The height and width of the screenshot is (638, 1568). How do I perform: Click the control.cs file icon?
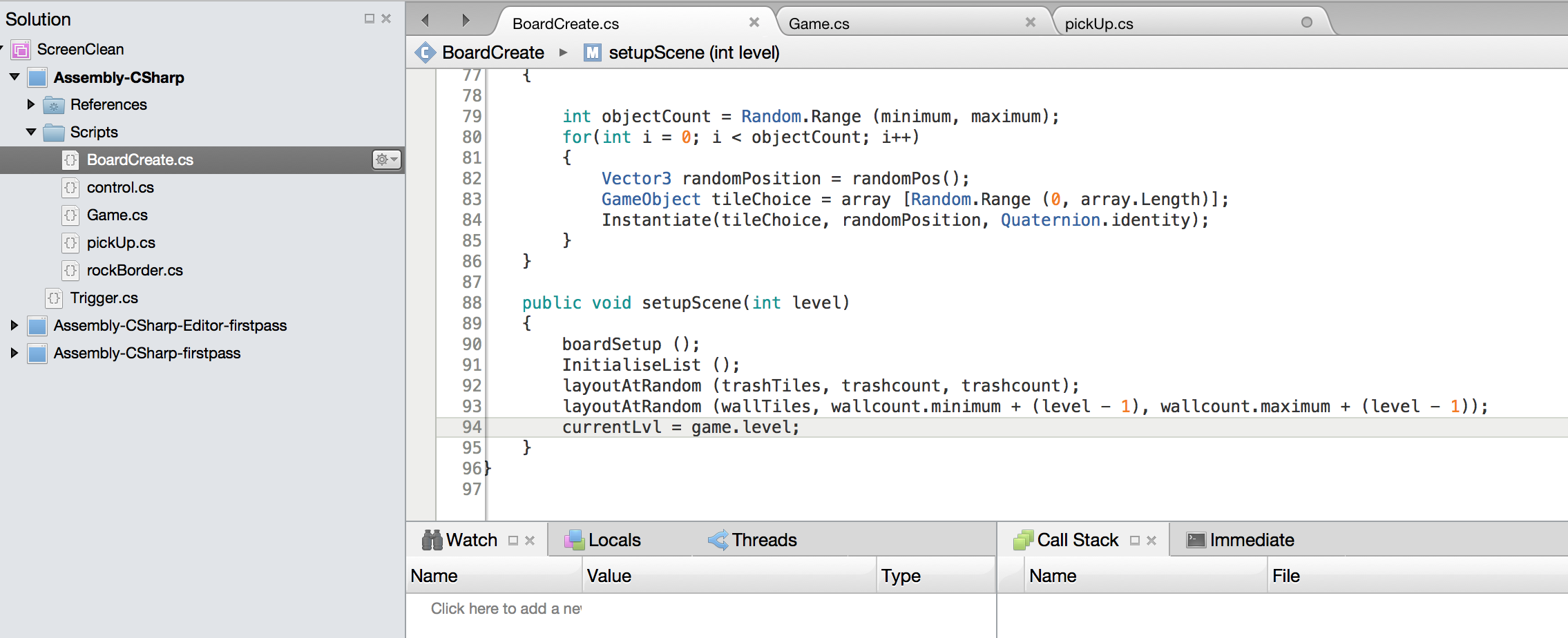click(70, 188)
